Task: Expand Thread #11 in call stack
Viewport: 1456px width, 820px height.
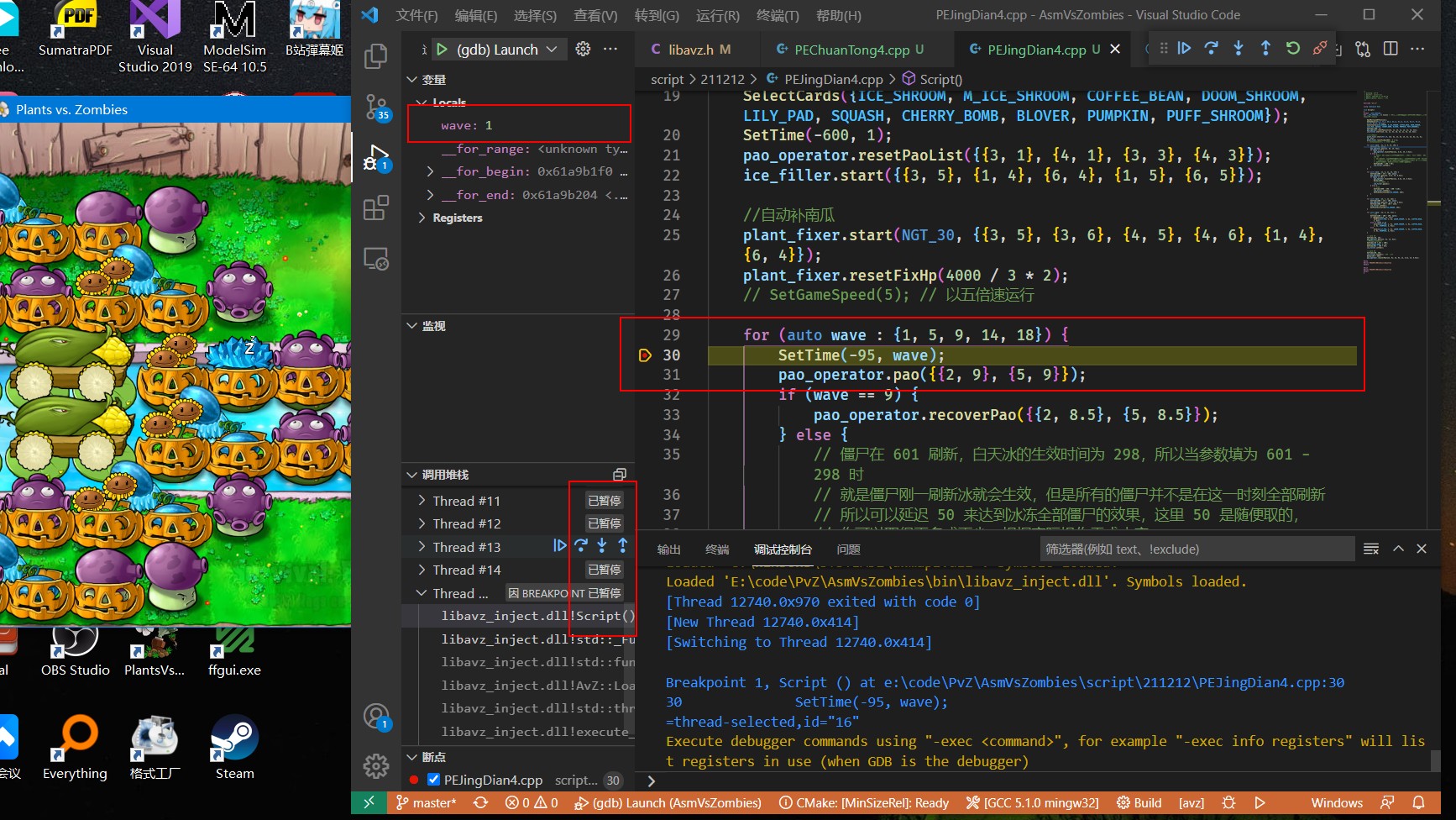Action: pyautogui.click(x=422, y=501)
